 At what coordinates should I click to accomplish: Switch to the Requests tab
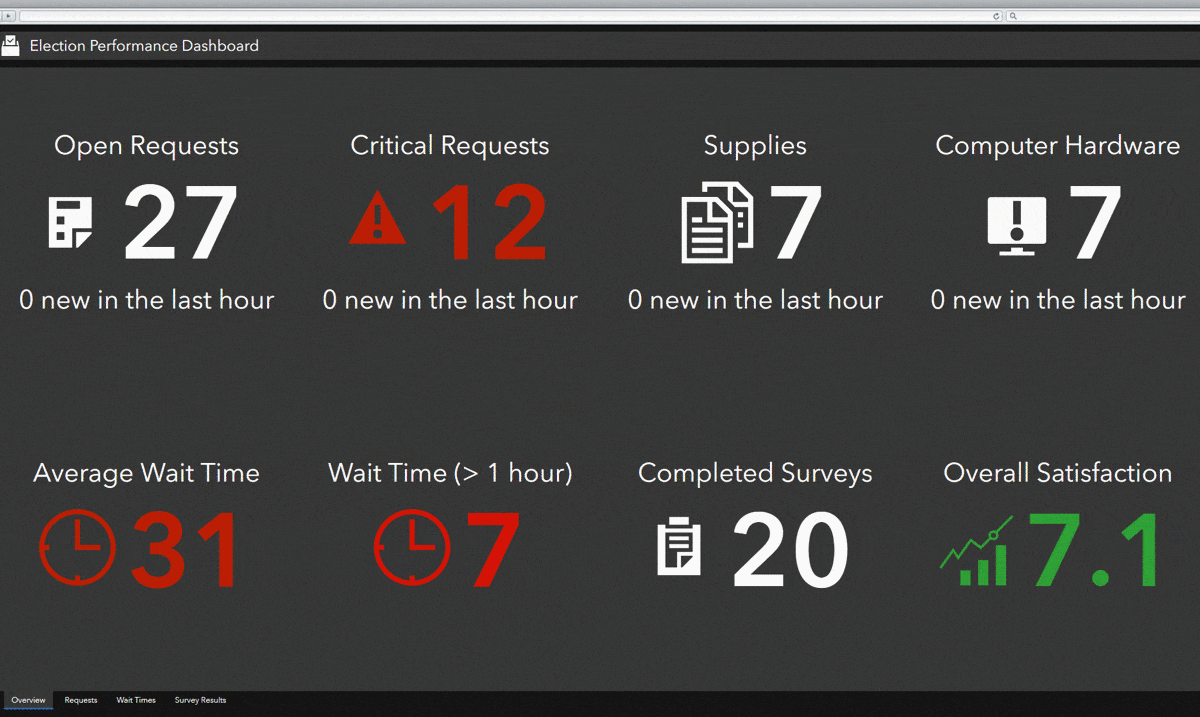click(x=80, y=700)
